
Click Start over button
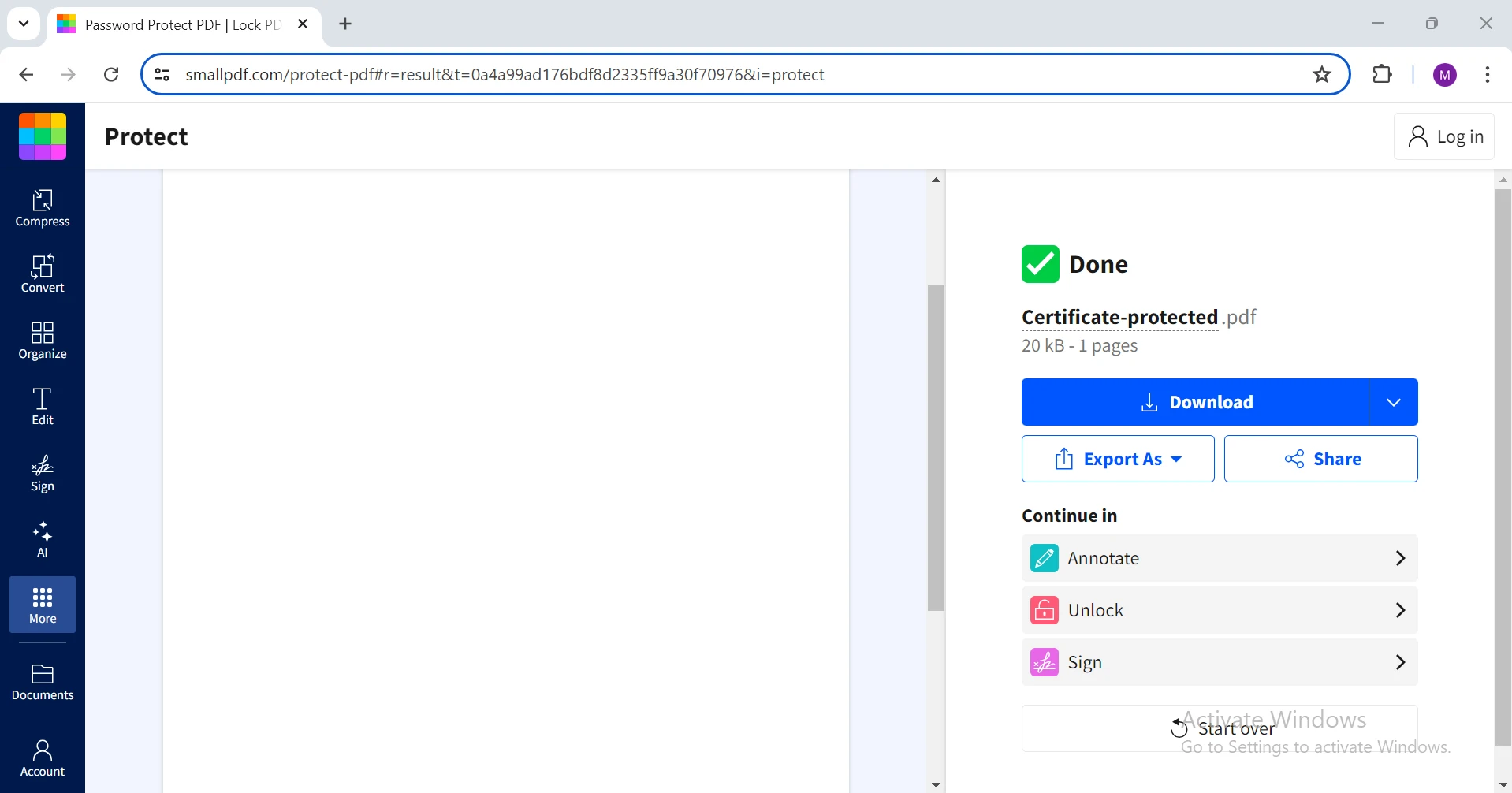click(1220, 728)
